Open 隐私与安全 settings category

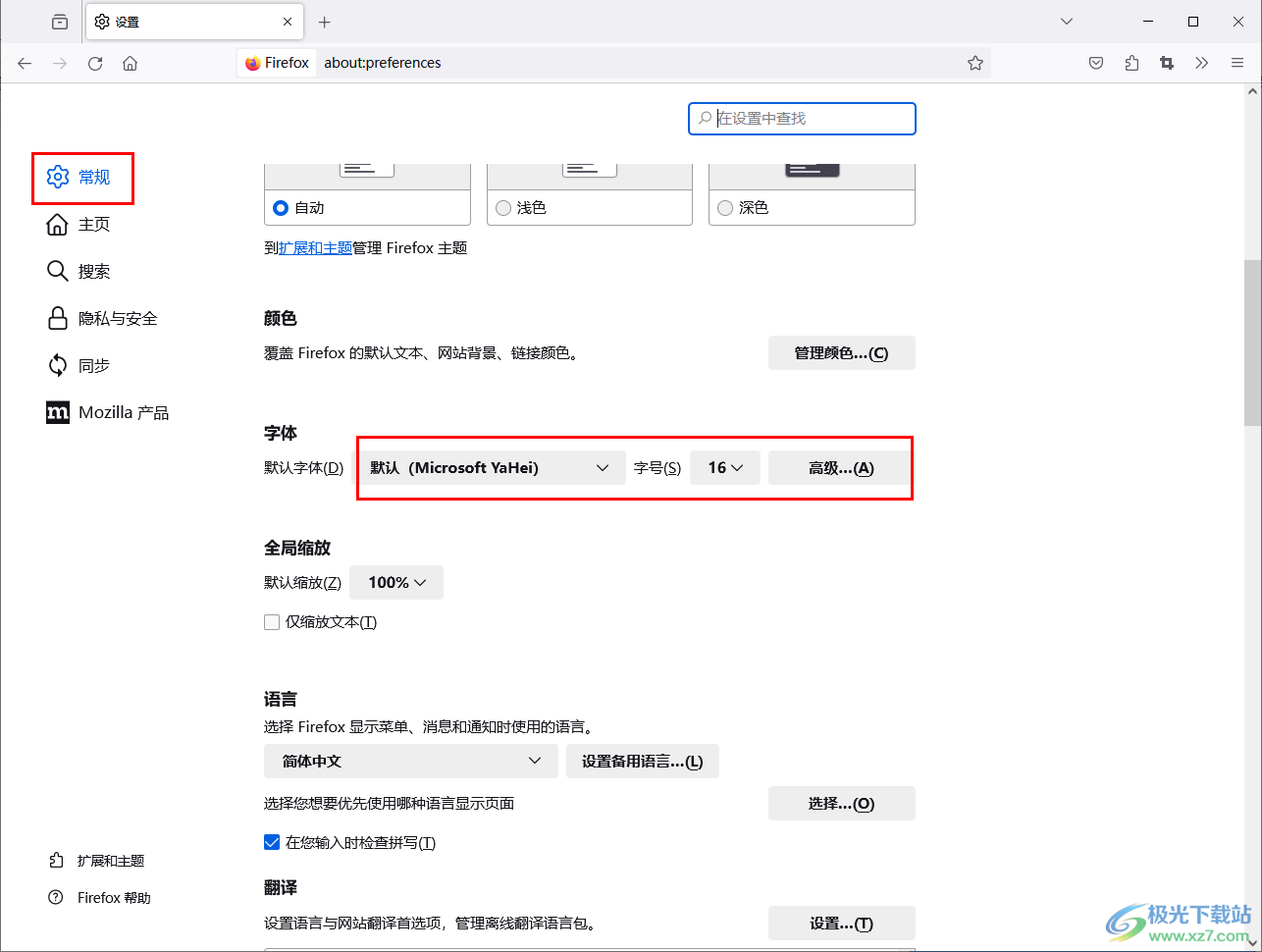pyautogui.click(x=102, y=318)
